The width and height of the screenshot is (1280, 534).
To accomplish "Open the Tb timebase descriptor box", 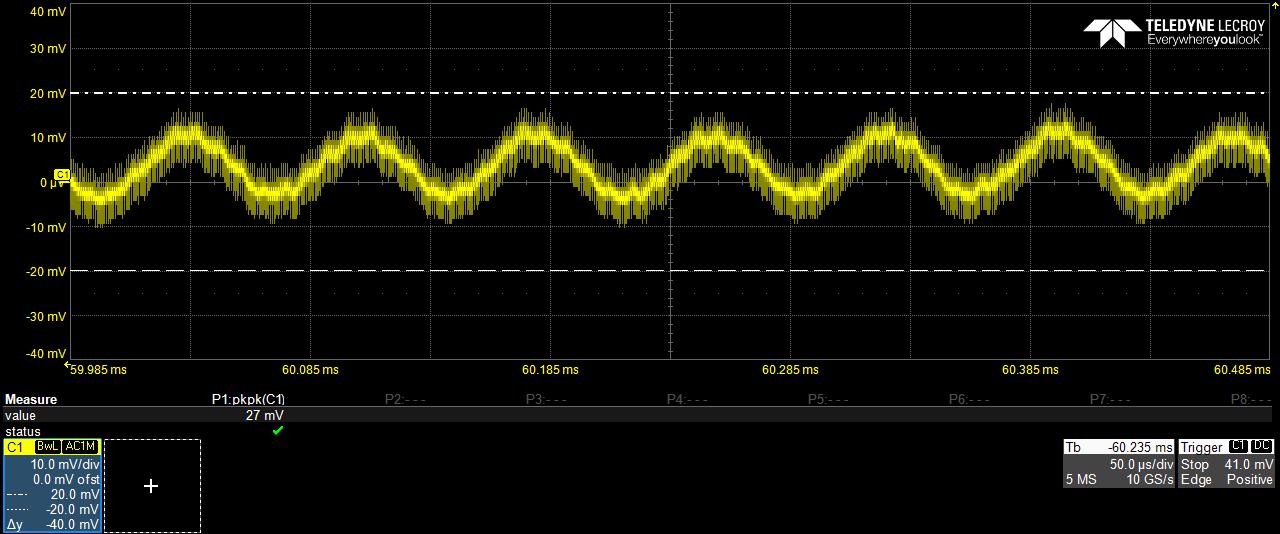I will pos(1118,464).
